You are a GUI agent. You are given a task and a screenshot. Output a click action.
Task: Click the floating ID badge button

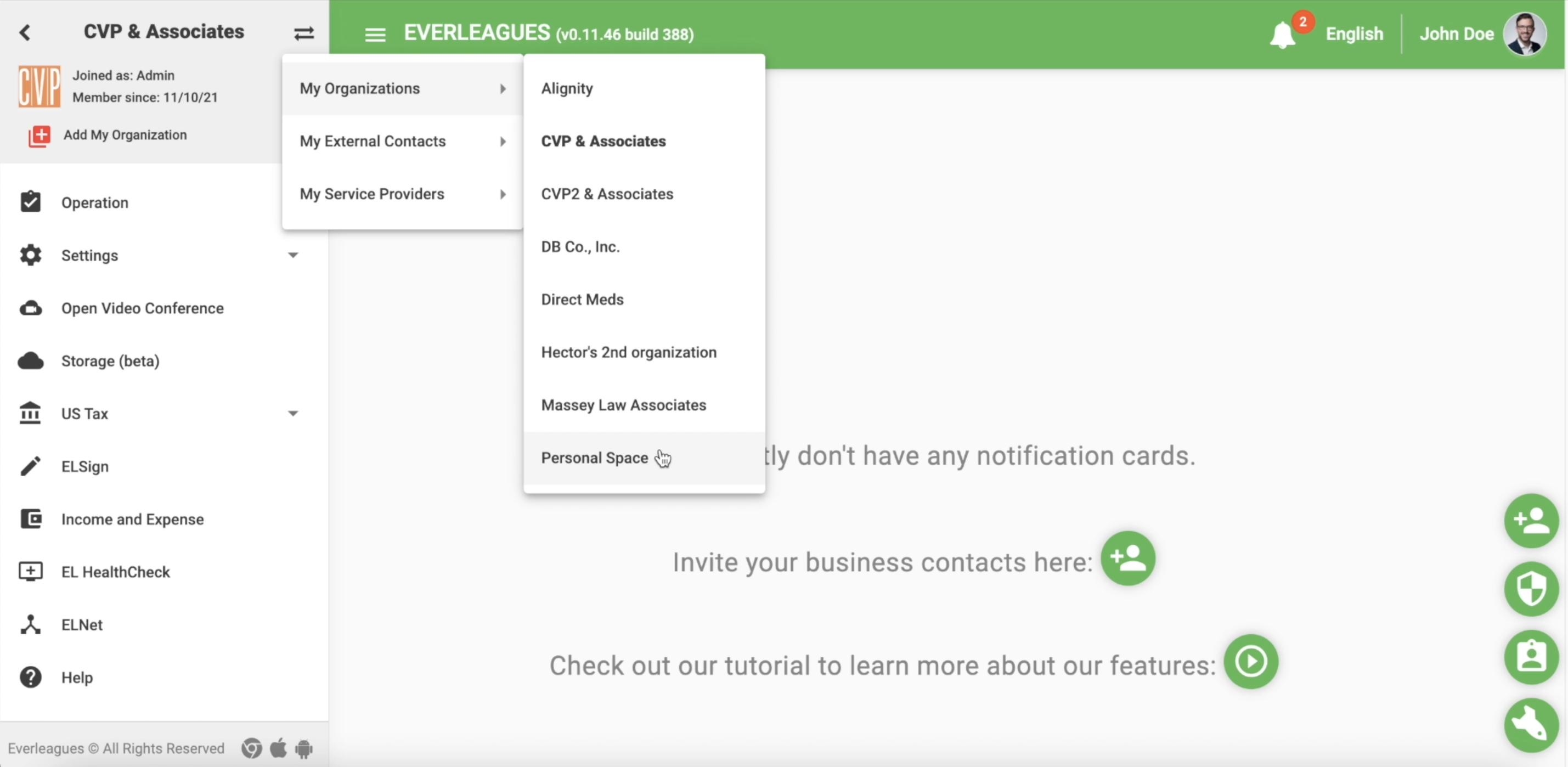coord(1531,657)
